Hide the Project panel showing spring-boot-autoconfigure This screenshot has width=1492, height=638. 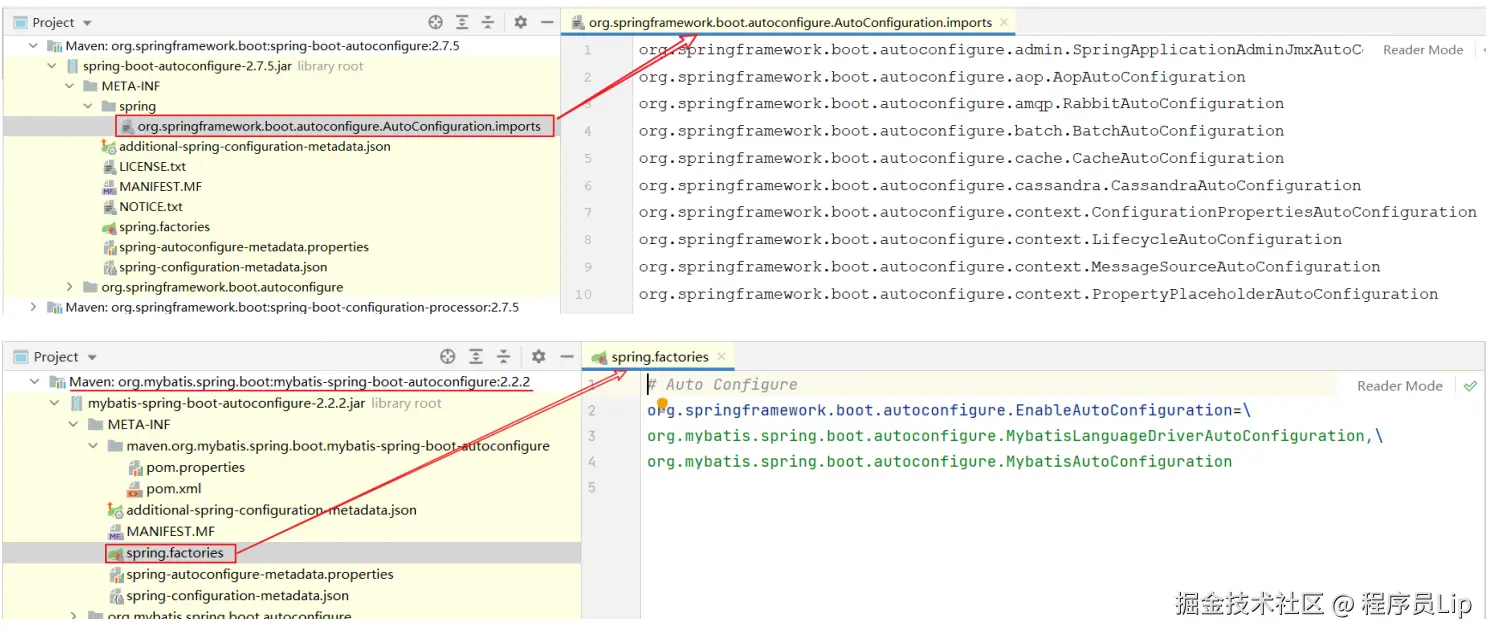547,22
